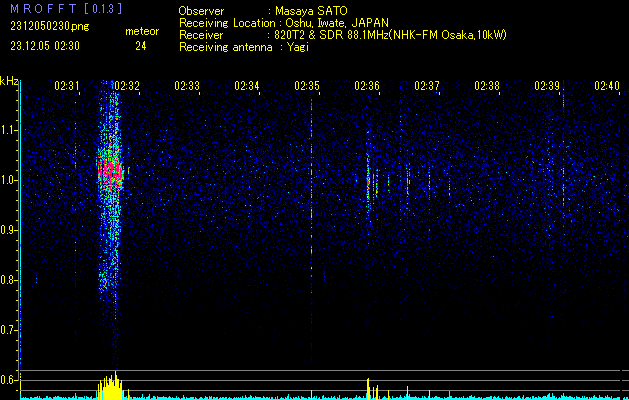
Task: Click the 02:31 time marker
Action: pyautogui.click(x=67, y=86)
